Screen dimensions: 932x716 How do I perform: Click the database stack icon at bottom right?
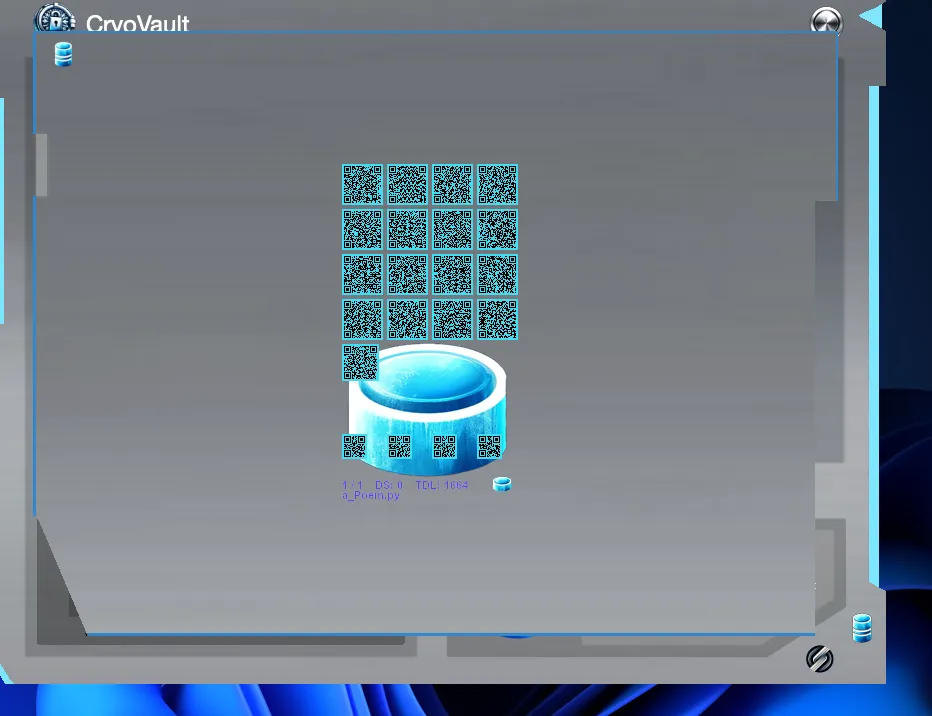[861, 628]
